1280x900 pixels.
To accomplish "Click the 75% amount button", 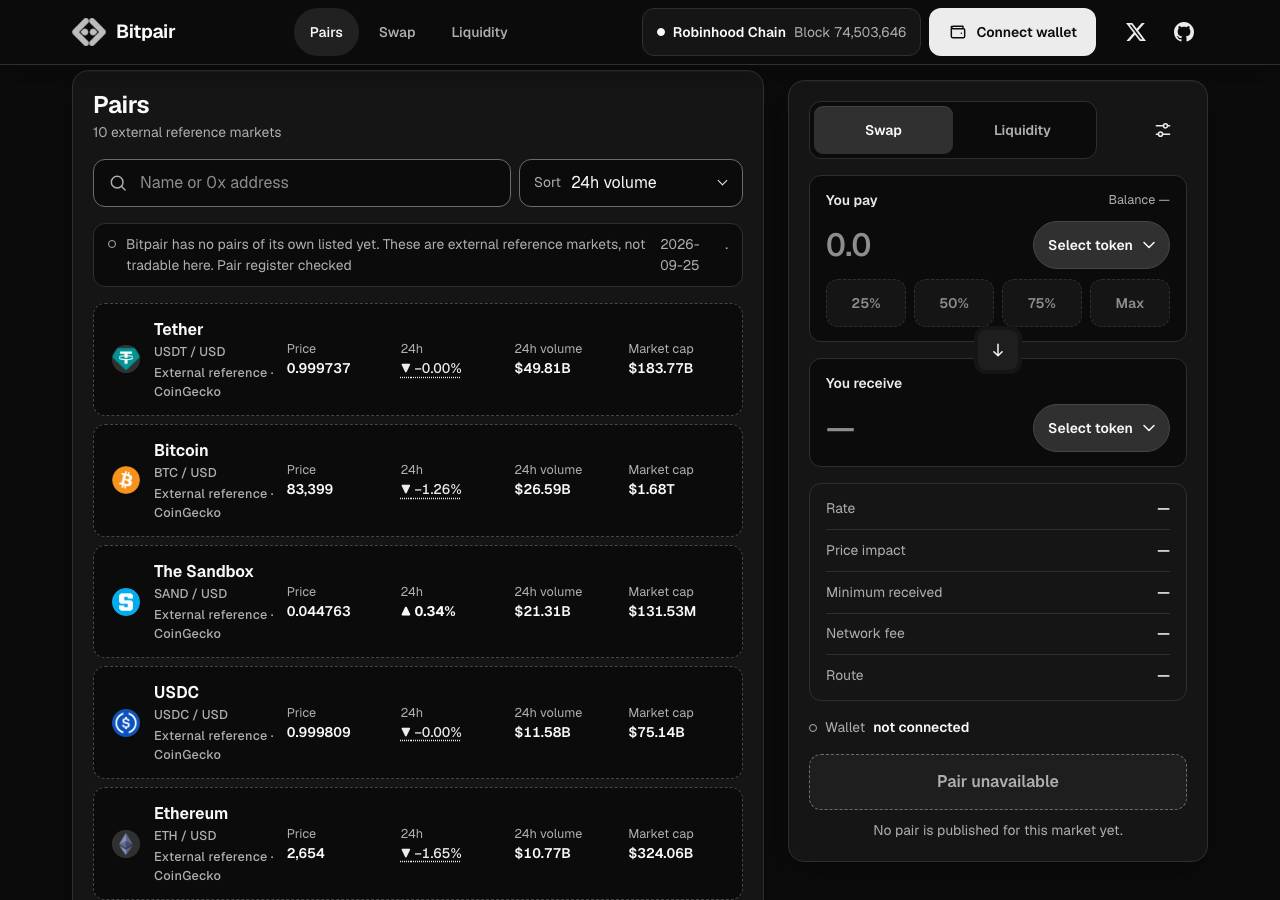I will point(1042,303).
